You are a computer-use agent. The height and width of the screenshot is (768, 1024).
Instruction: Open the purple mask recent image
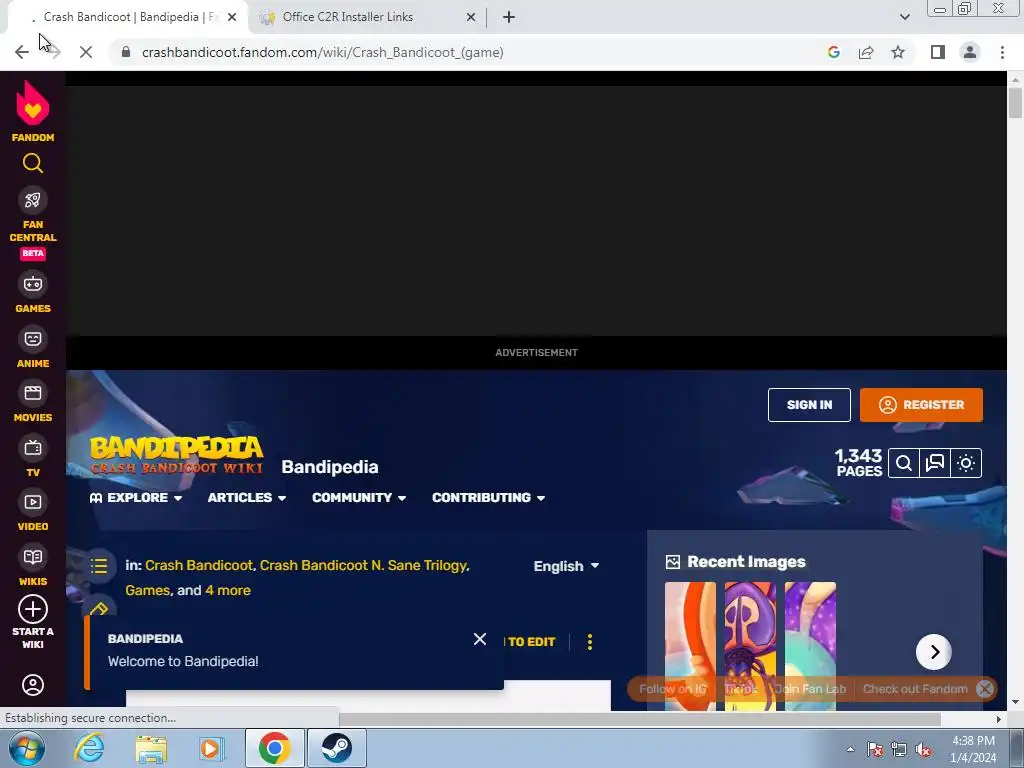(750, 645)
